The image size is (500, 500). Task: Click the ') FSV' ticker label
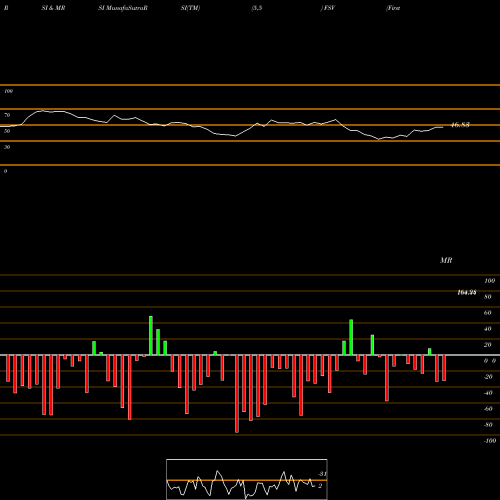pyautogui.click(x=328, y=8)
